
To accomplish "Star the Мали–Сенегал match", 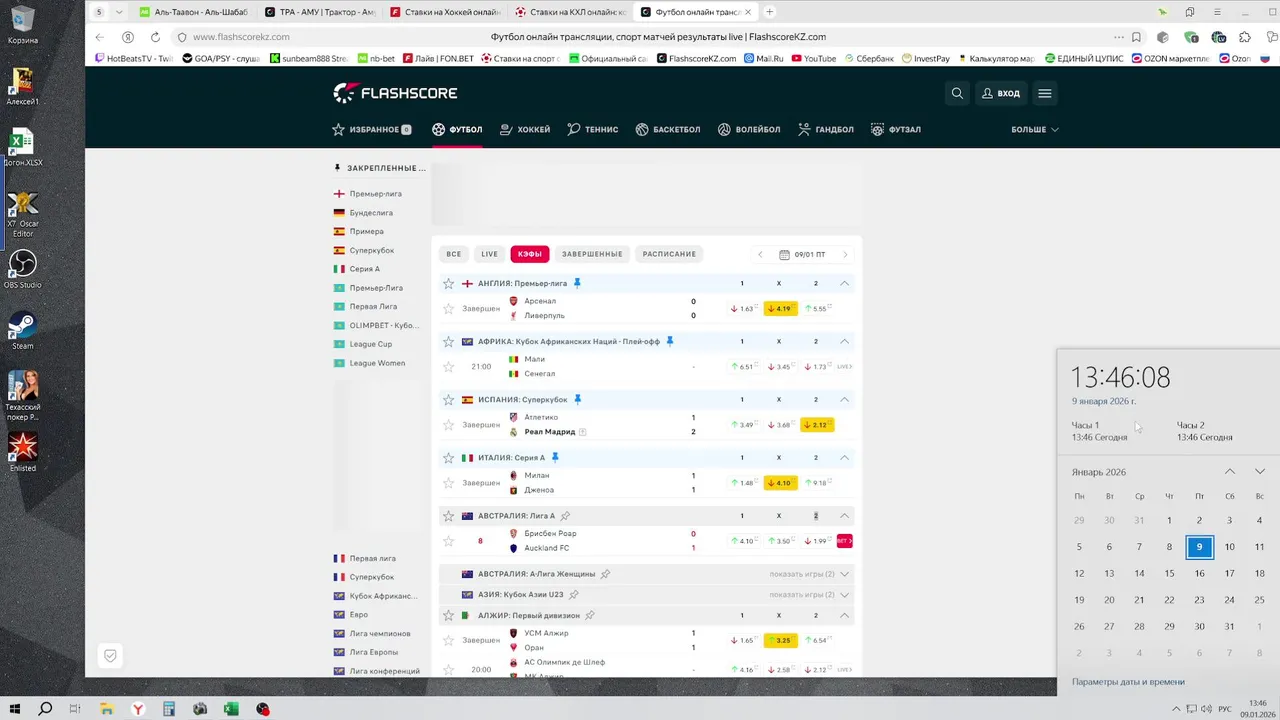I will pos(449,367).
